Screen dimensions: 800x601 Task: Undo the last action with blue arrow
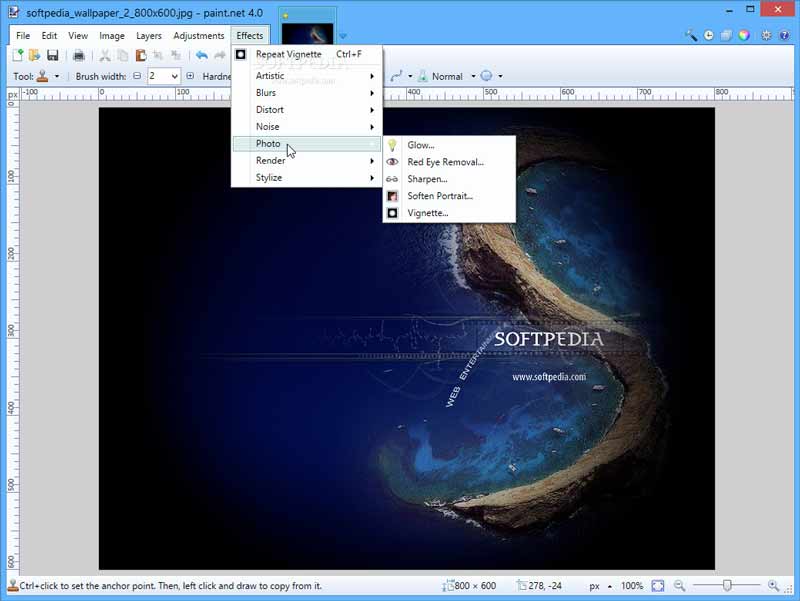202,55
